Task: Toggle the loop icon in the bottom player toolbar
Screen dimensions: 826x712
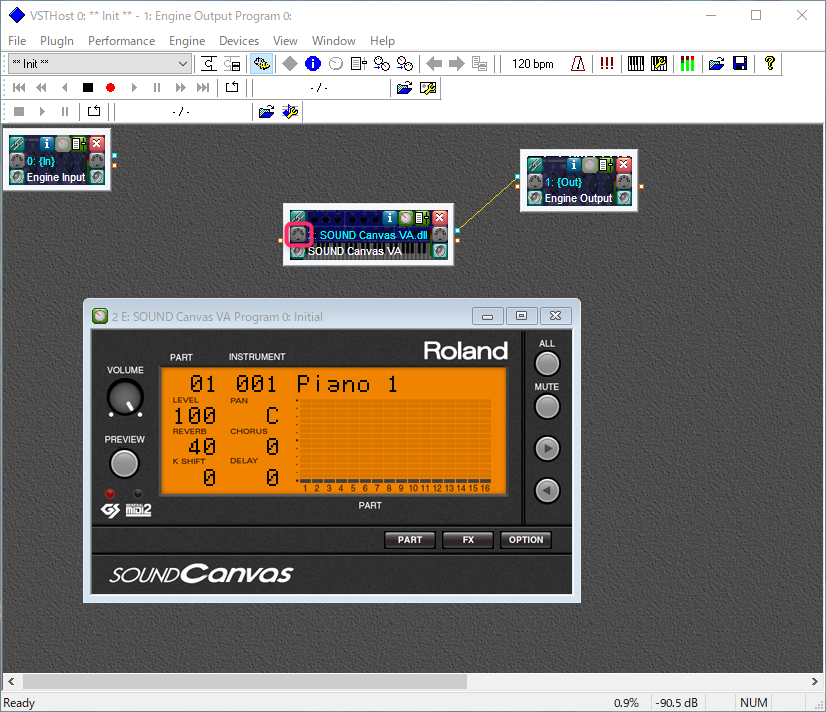Action: (x=94, y=111)
